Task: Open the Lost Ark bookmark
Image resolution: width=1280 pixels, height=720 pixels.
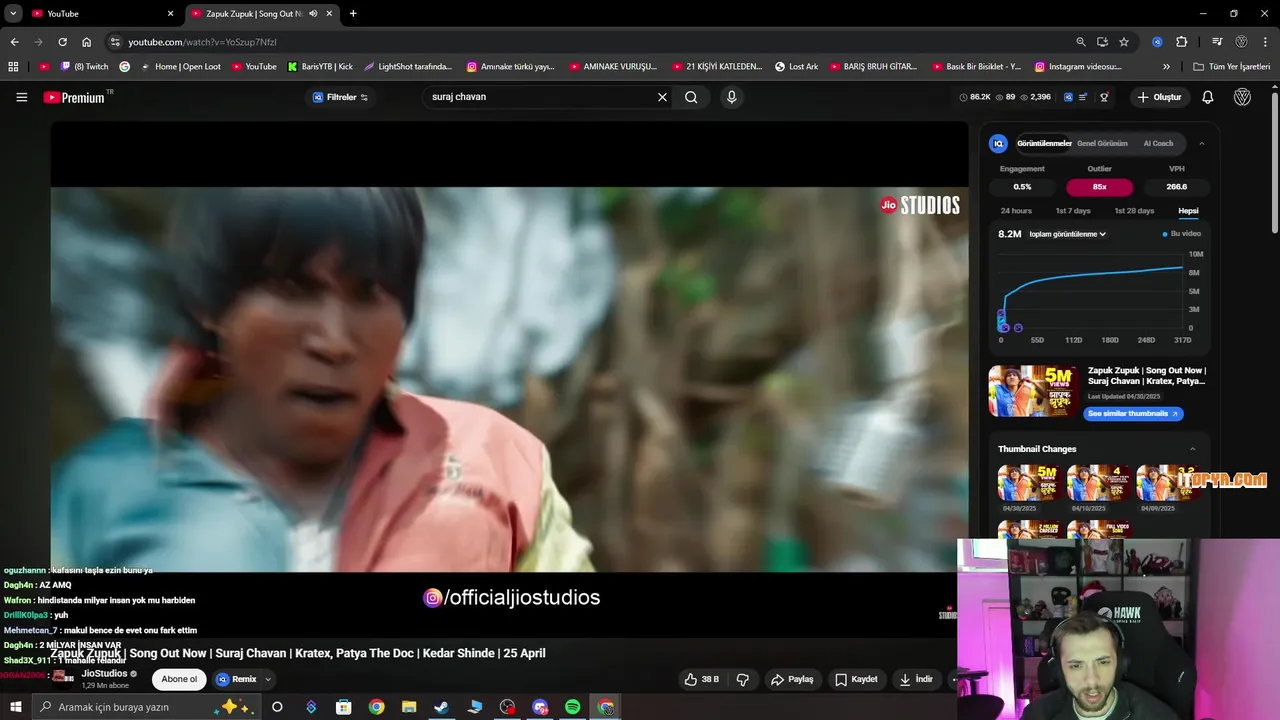Action: coord(797,67)
